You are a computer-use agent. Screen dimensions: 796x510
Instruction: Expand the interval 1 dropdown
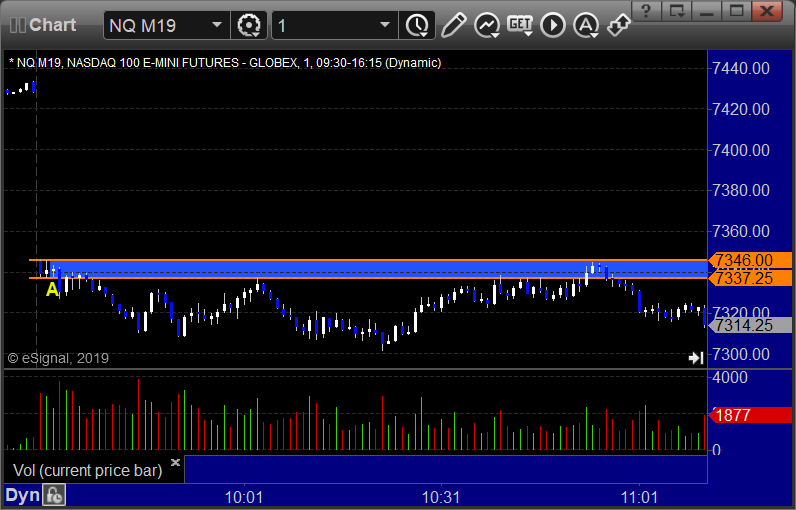(x=386, y=25)
